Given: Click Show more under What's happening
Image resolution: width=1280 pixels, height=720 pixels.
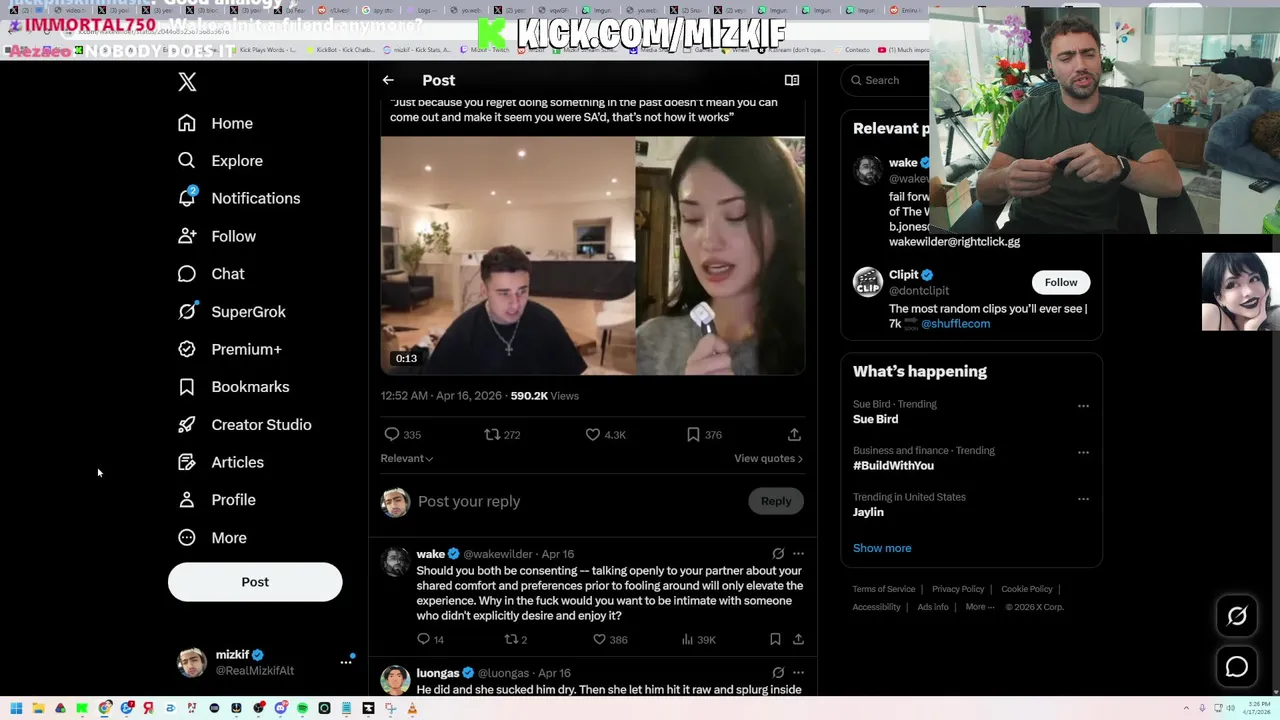Looking at the screenshot, I should click(x=882, y=548).
